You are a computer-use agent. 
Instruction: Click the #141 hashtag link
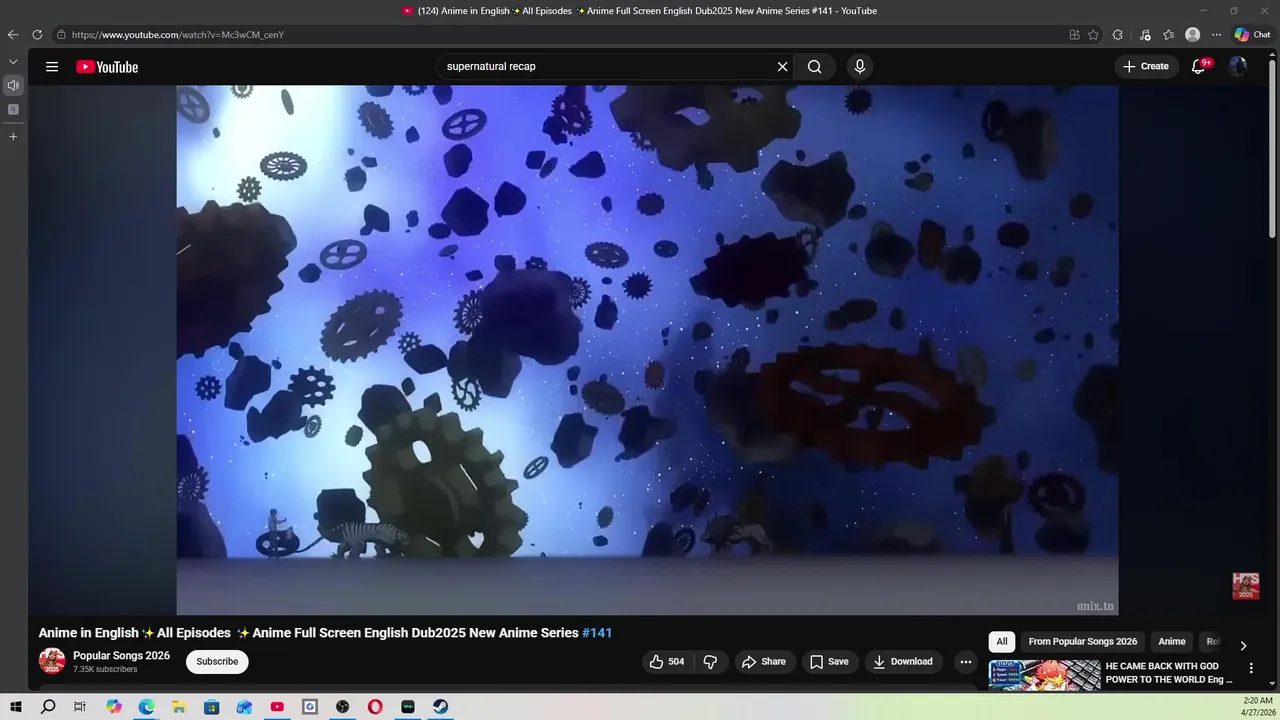click(x=597, y=633)
